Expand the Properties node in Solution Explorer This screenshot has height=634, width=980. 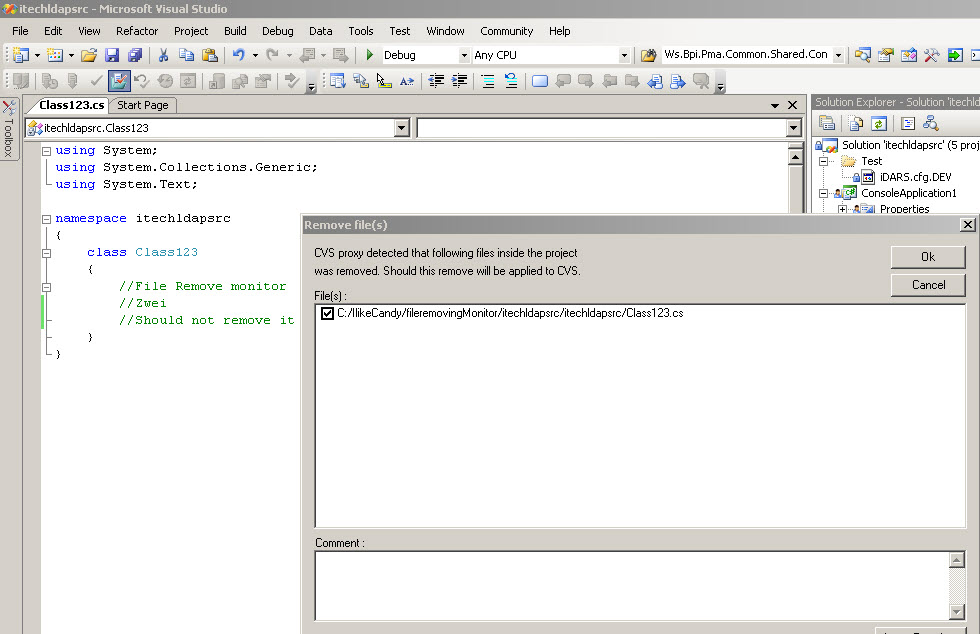pyautogui.click(x=842, y=209)
